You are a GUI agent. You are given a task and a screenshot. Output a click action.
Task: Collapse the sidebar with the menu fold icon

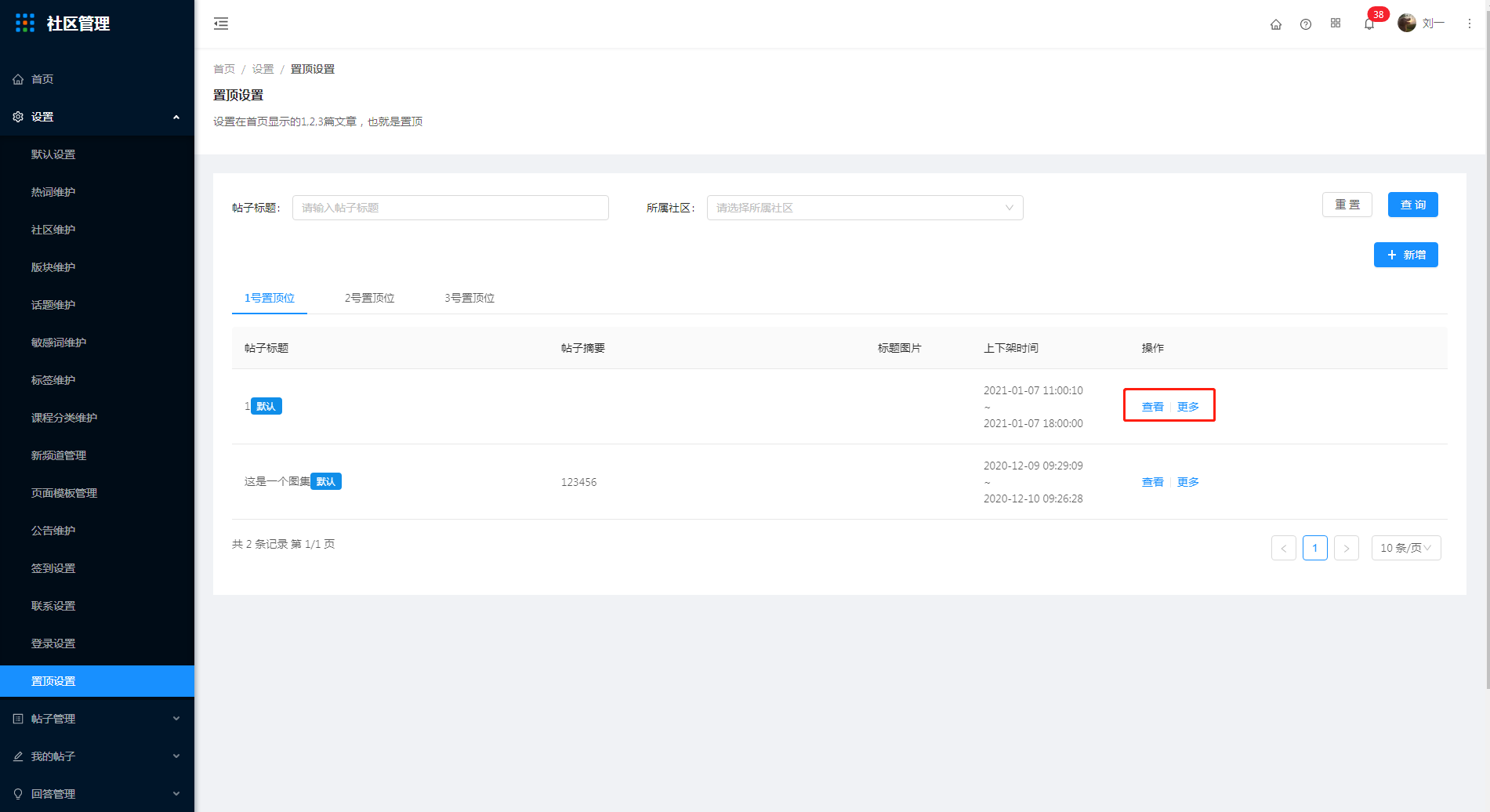(x=221, y=24)
